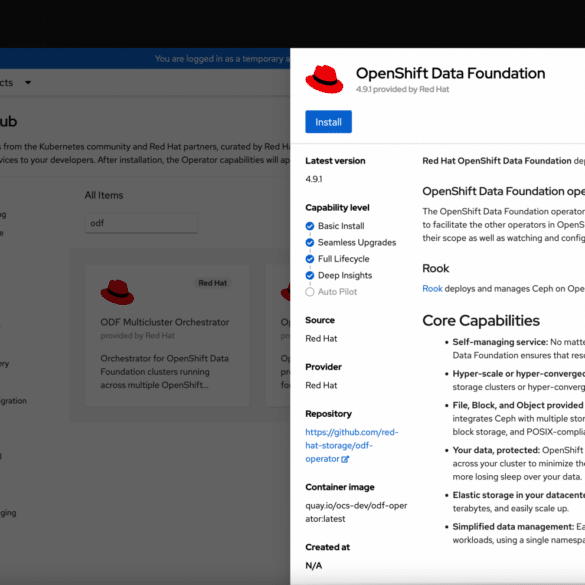Click the ODF Multicluster Orchestrator hat logo
The image size is (585, 585).
pyautogui.click(x=117, y=292)
